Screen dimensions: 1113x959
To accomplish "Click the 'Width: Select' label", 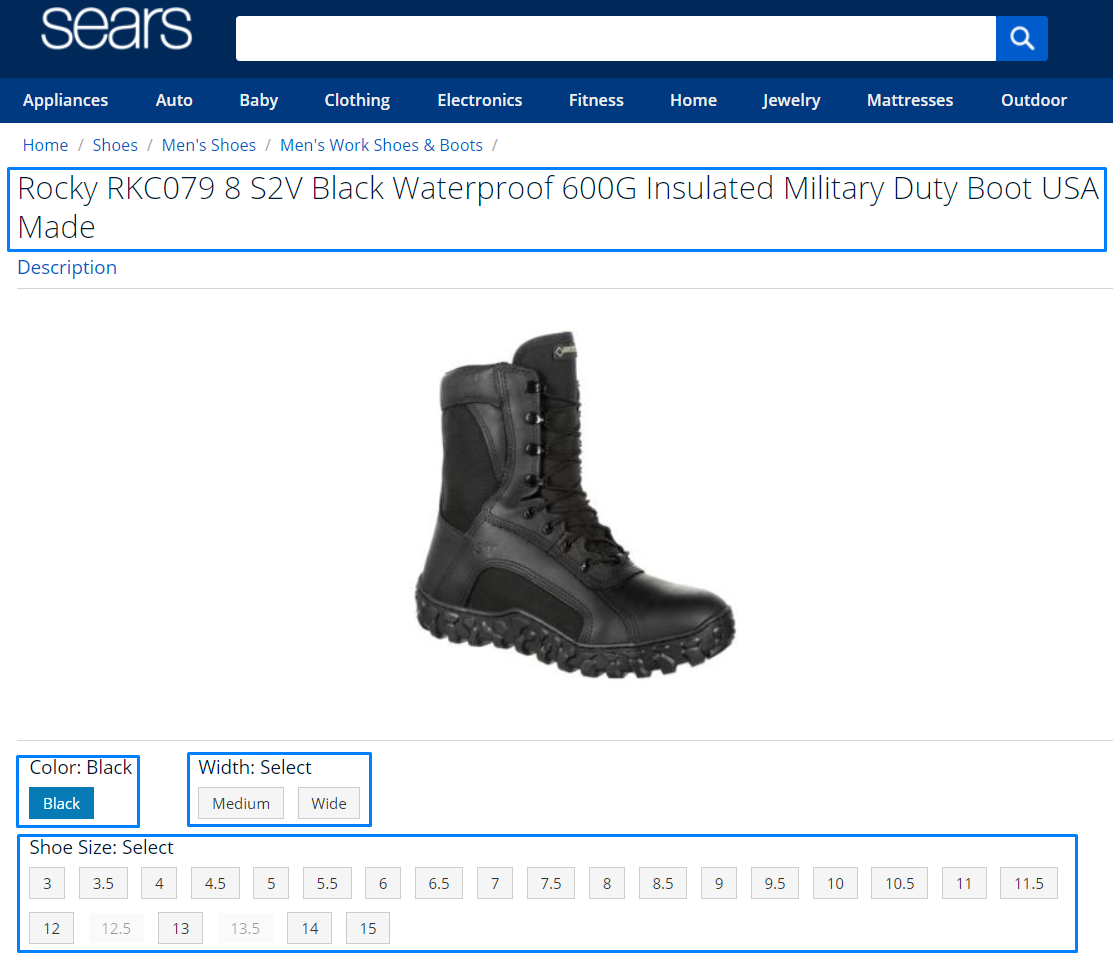I will 255,767.
